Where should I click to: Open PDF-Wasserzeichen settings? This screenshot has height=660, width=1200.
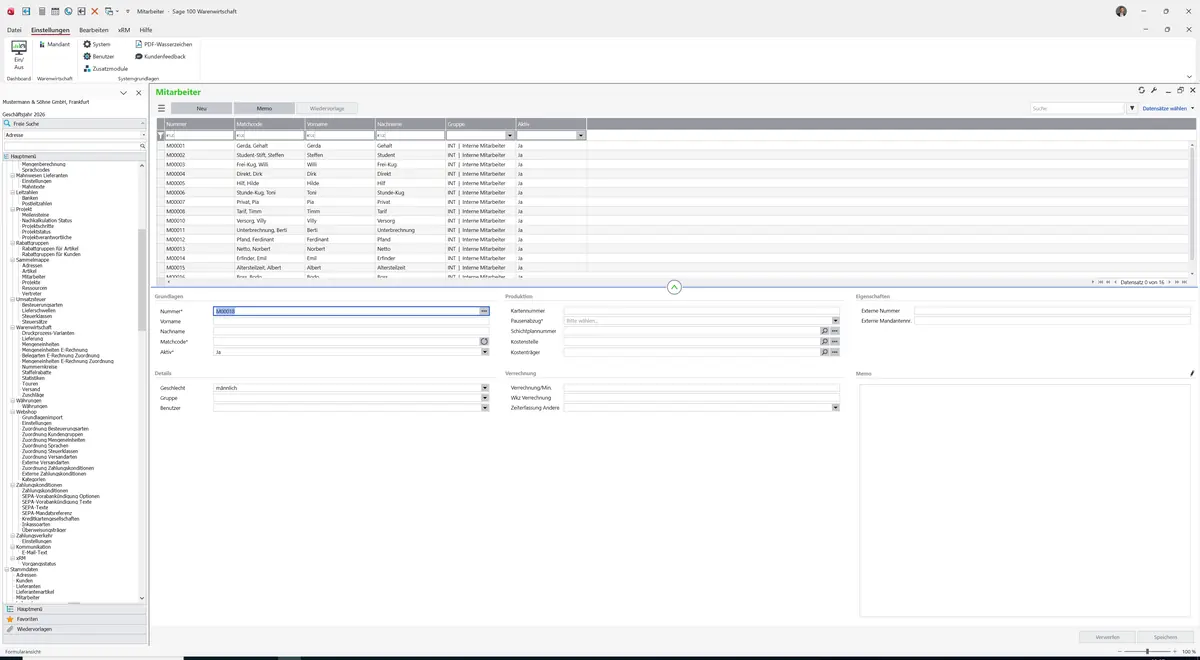[x=163, y=44]
